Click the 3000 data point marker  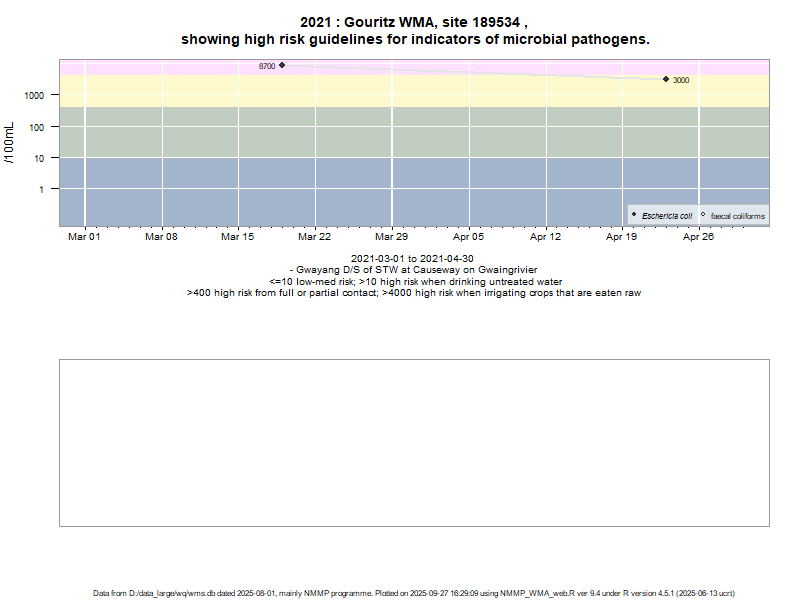pyautogui.click(x=666, y=79)
